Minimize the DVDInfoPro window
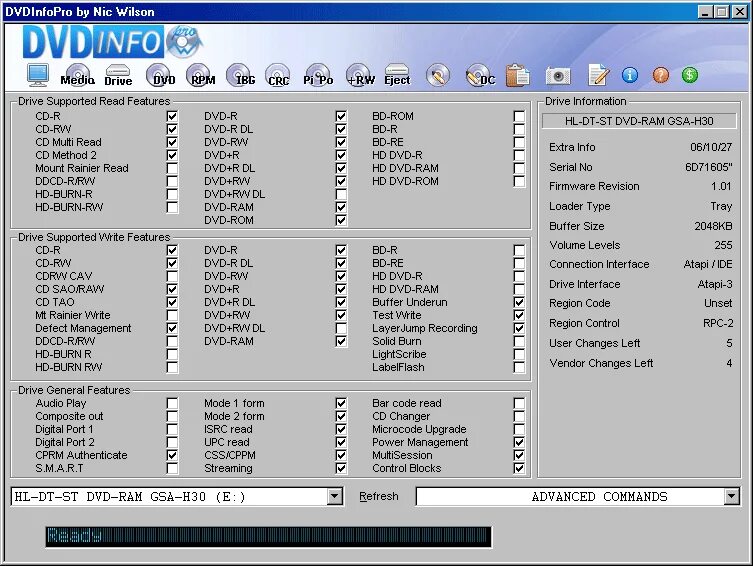Screen dimensions: 753x566 coord(704,12)
